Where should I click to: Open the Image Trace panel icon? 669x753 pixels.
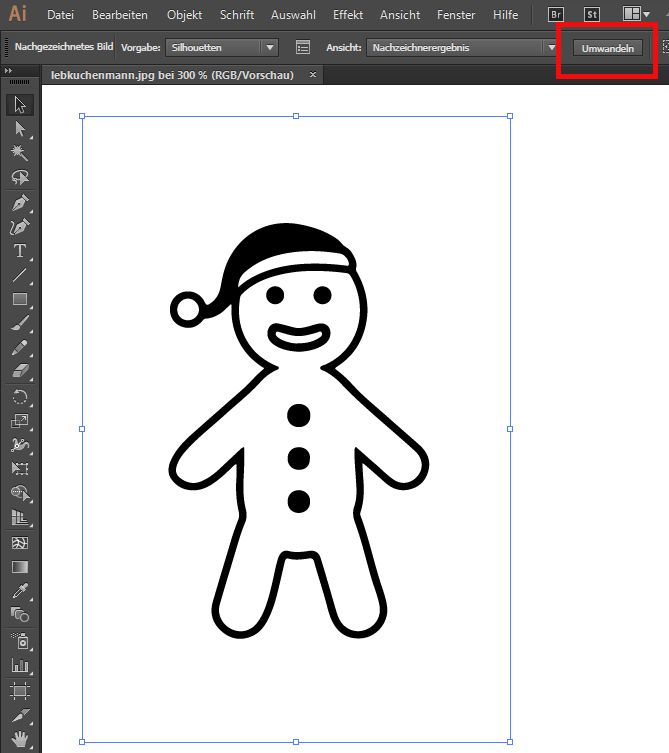point(304,48)
